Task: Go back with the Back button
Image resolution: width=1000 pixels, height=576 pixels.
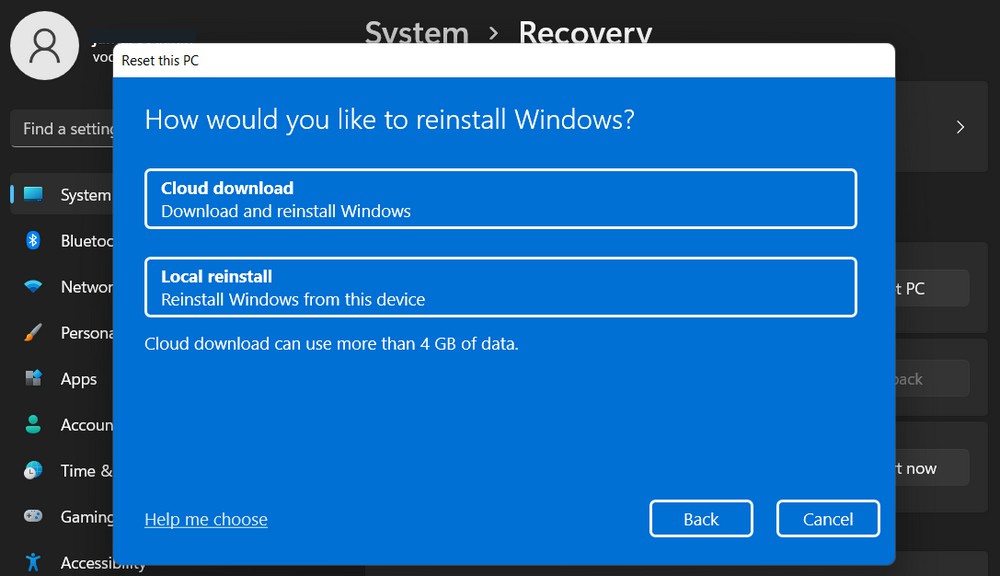Action: (x=701, y=519)
